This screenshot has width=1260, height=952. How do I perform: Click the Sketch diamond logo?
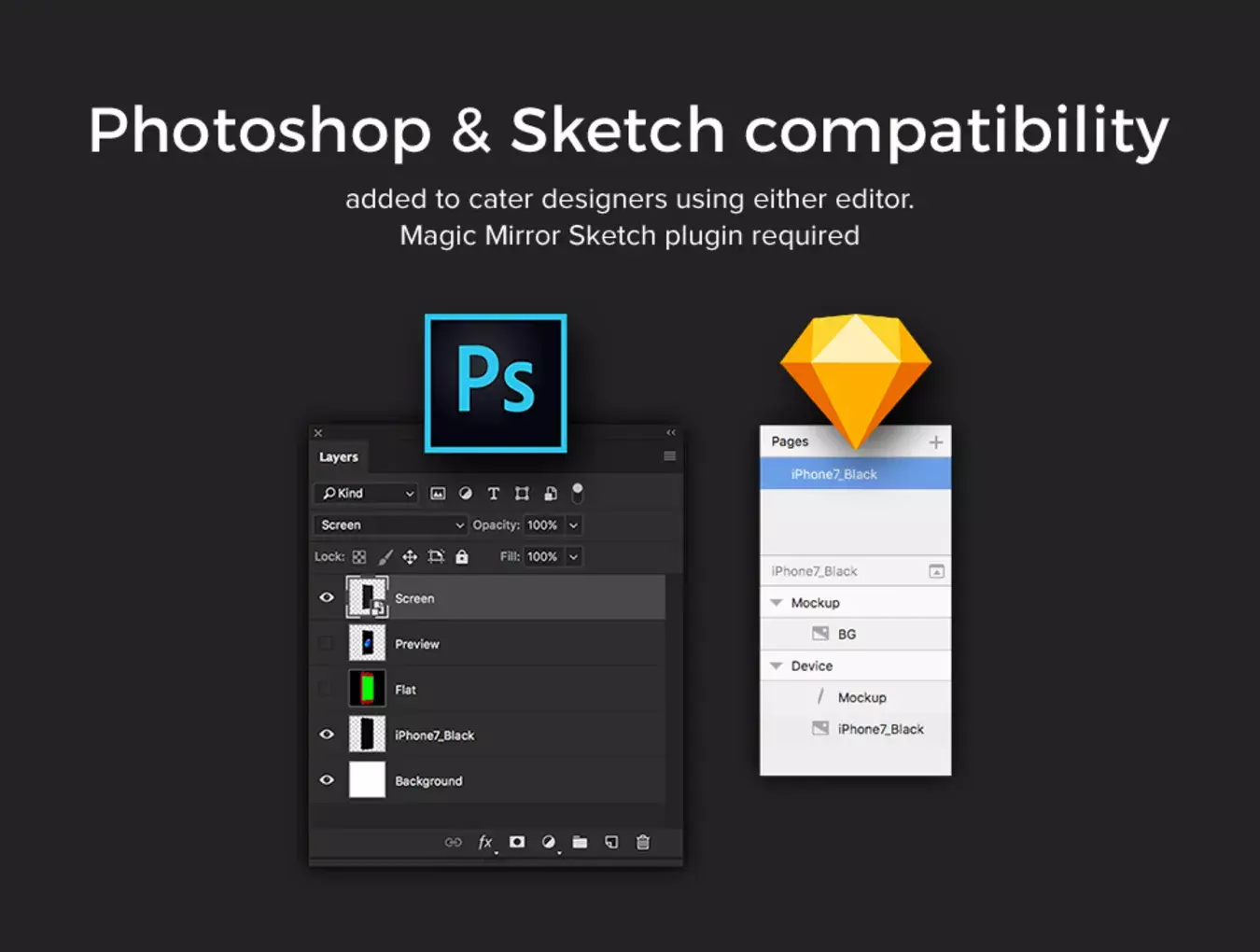pos(856,381)
